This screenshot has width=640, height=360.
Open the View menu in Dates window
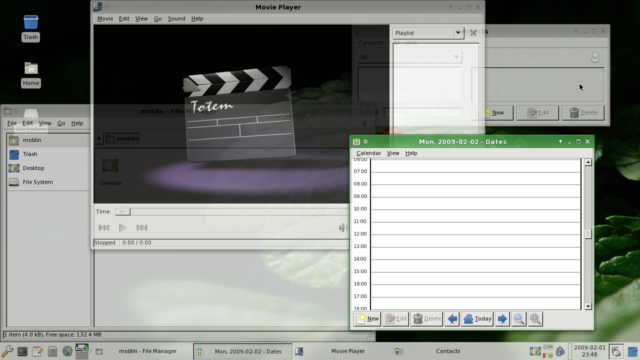[x=393, y=153]
